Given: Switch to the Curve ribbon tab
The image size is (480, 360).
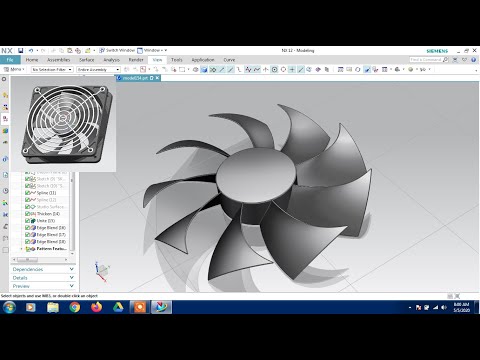Looking at the screenshot, I should point(229,60).
